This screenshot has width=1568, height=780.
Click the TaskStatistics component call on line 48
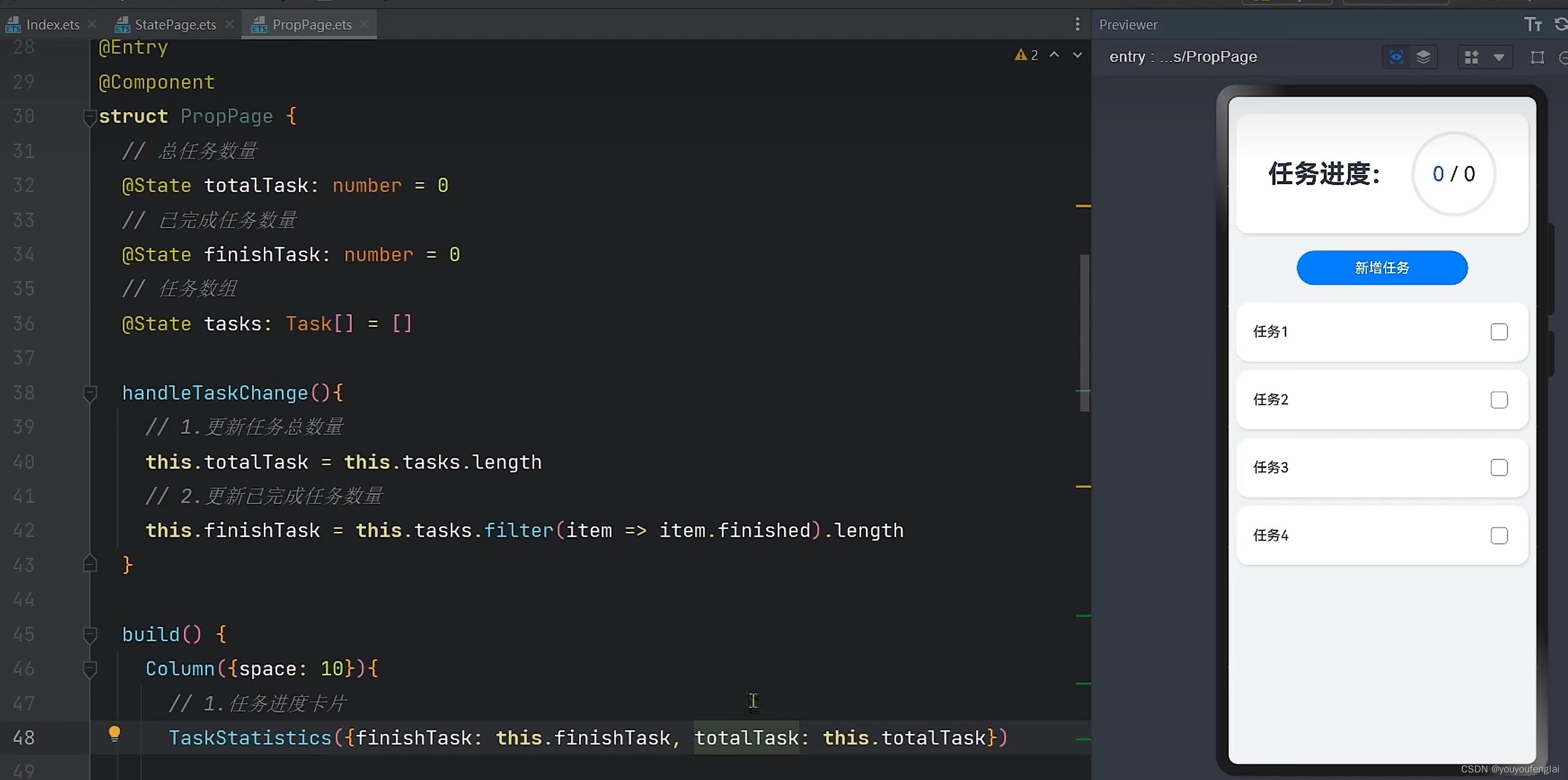250,738
